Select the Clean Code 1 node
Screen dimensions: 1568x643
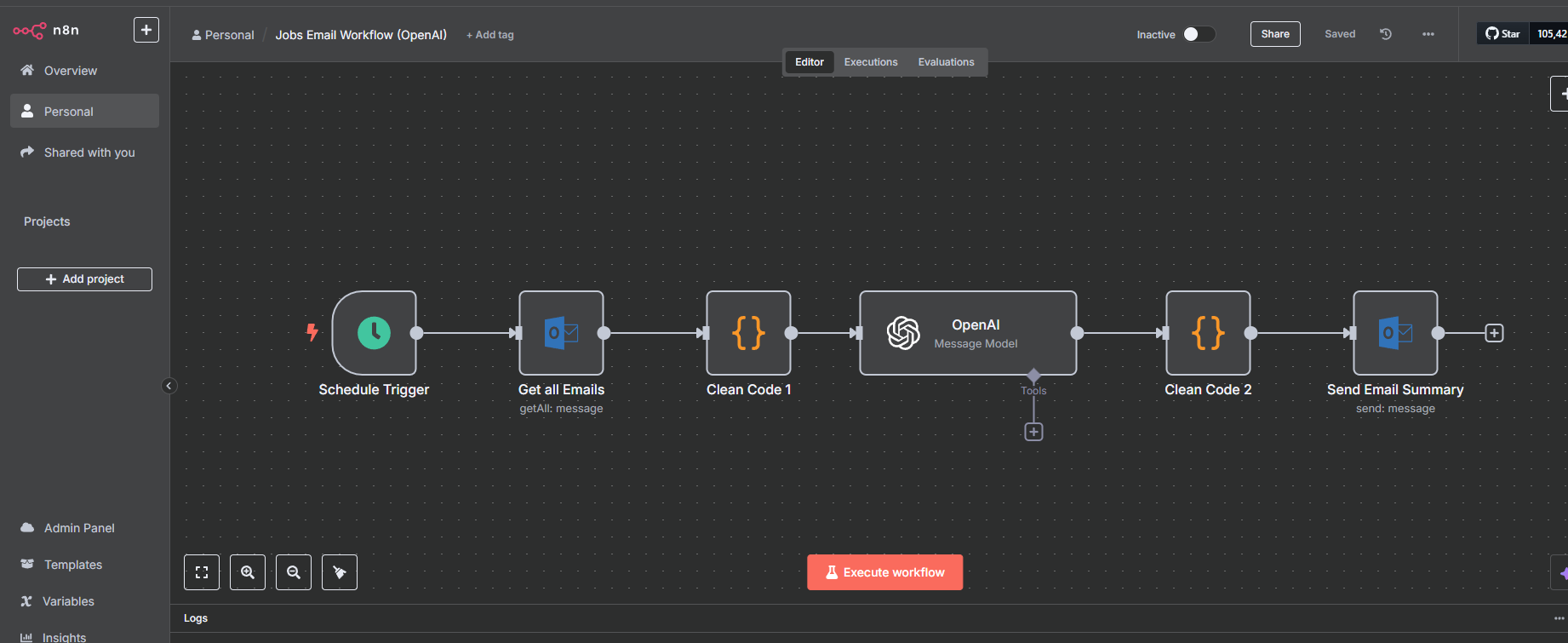[748, 333]
